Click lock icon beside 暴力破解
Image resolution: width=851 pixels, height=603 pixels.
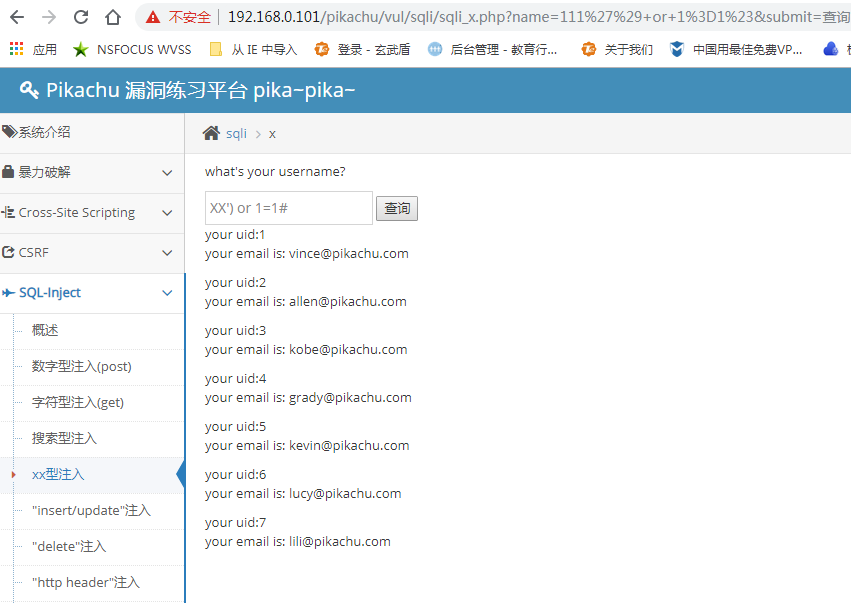click(x=8, y=172)
